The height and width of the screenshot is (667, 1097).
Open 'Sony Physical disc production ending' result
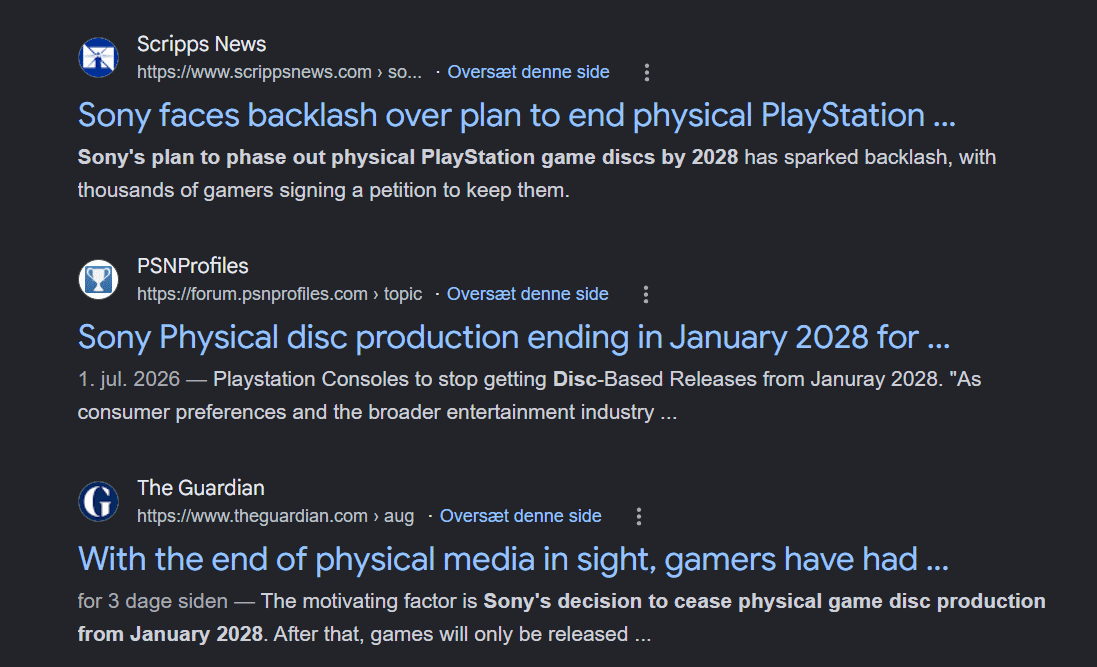(514, 337)
